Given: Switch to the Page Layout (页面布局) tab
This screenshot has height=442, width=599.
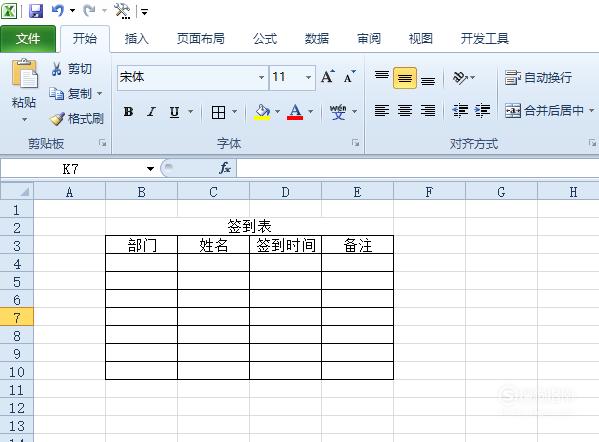Looking at the screenshot, I should click(201, 39).
